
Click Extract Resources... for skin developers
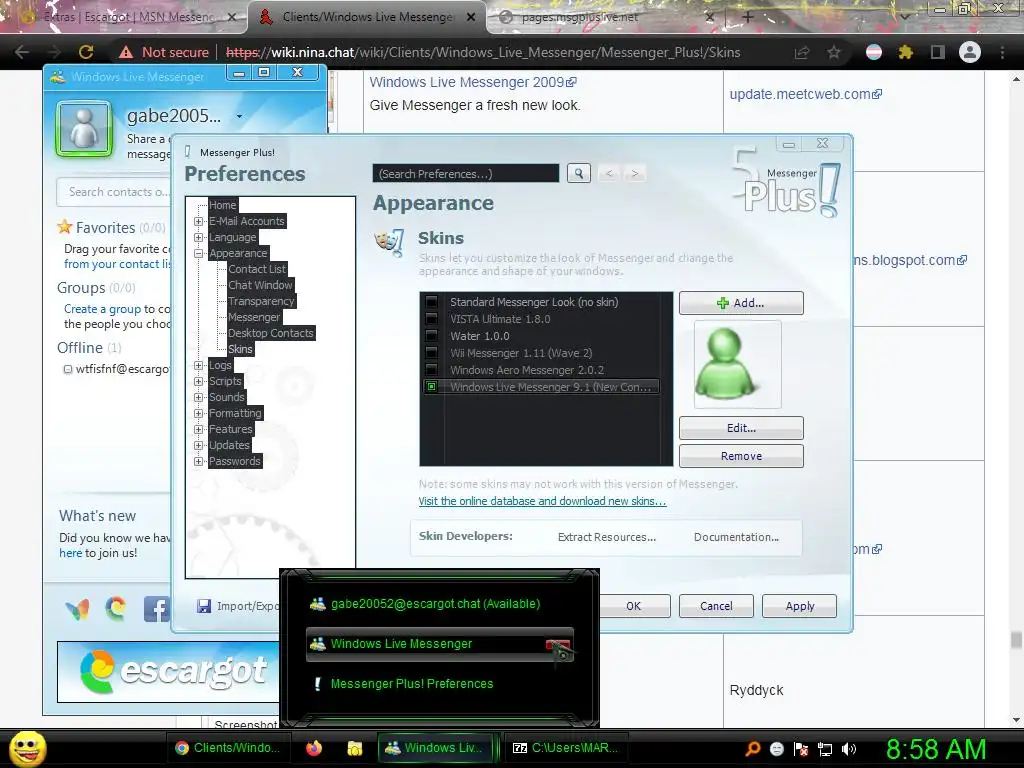click(x=607, y=537)
